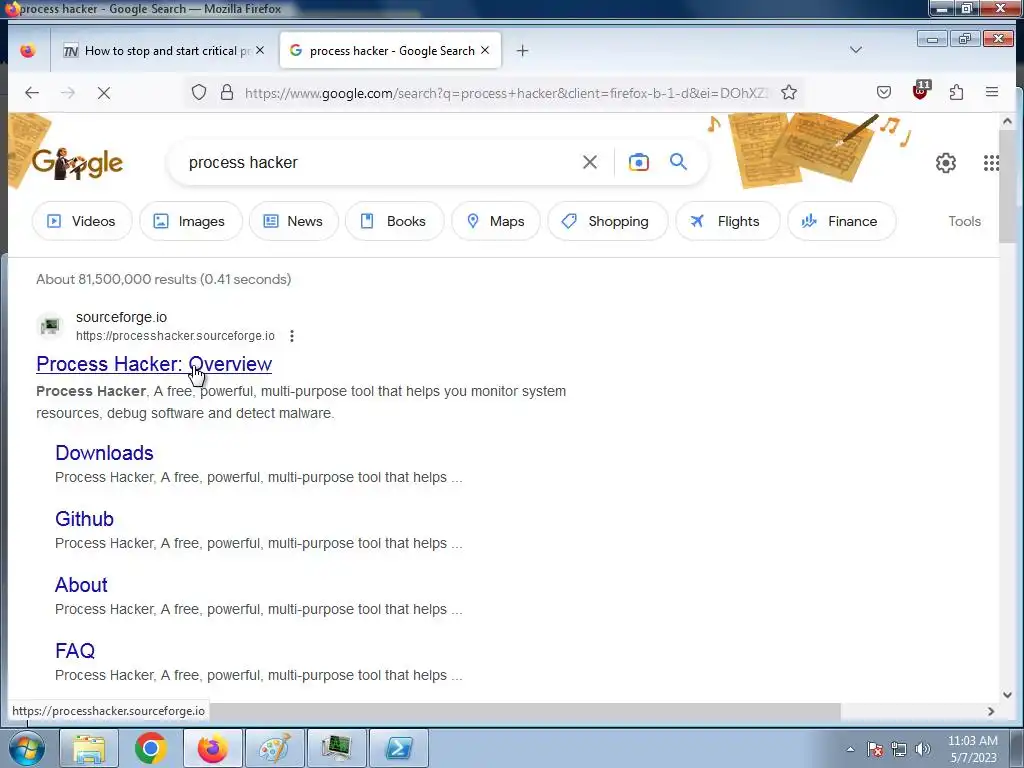Viewport: 1024px width, 768px height.
Task: Close the 'process hacker - Google Search' tab
Action: (x=485, y=50)
